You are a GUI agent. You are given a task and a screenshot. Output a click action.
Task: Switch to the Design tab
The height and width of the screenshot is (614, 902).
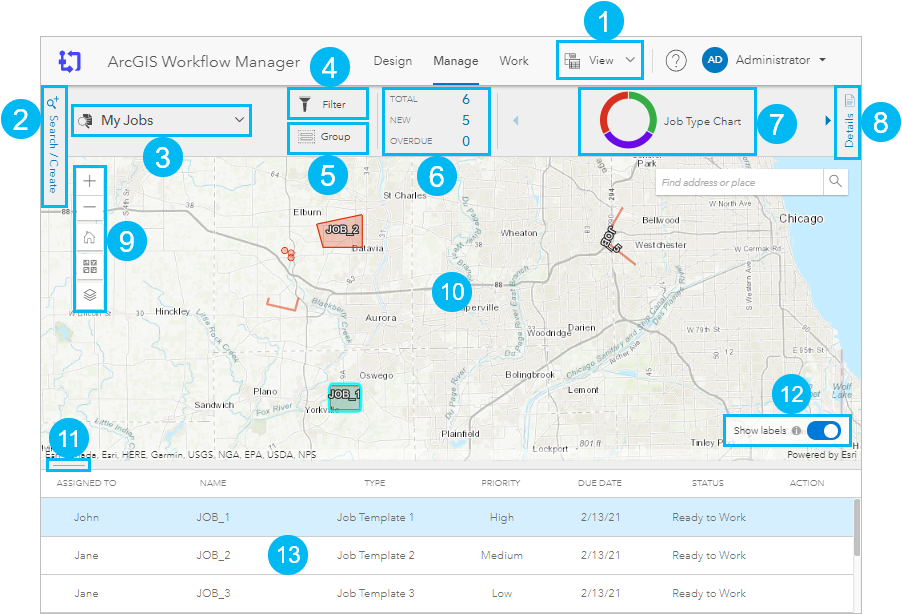click(x=393, y=60)
